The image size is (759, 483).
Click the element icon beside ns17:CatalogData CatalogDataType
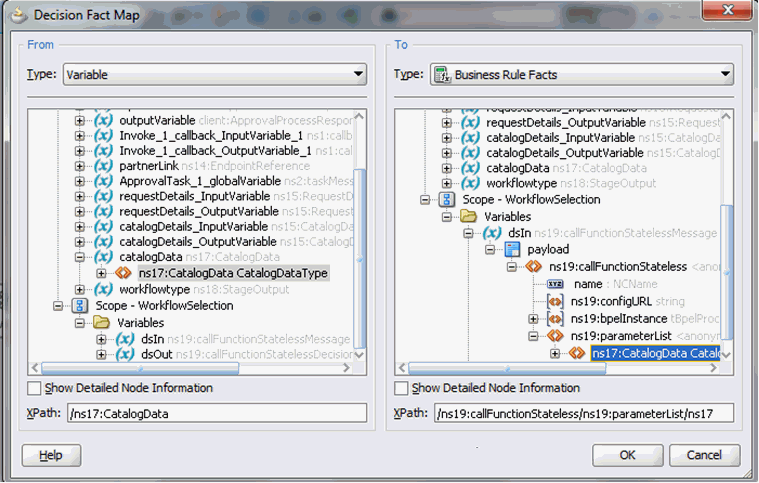(x=123, y=273)
